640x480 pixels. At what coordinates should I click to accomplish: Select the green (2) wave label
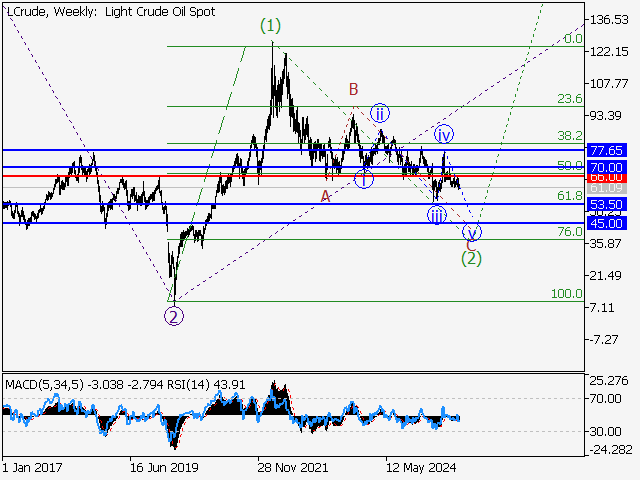click(x=472, y=258)
